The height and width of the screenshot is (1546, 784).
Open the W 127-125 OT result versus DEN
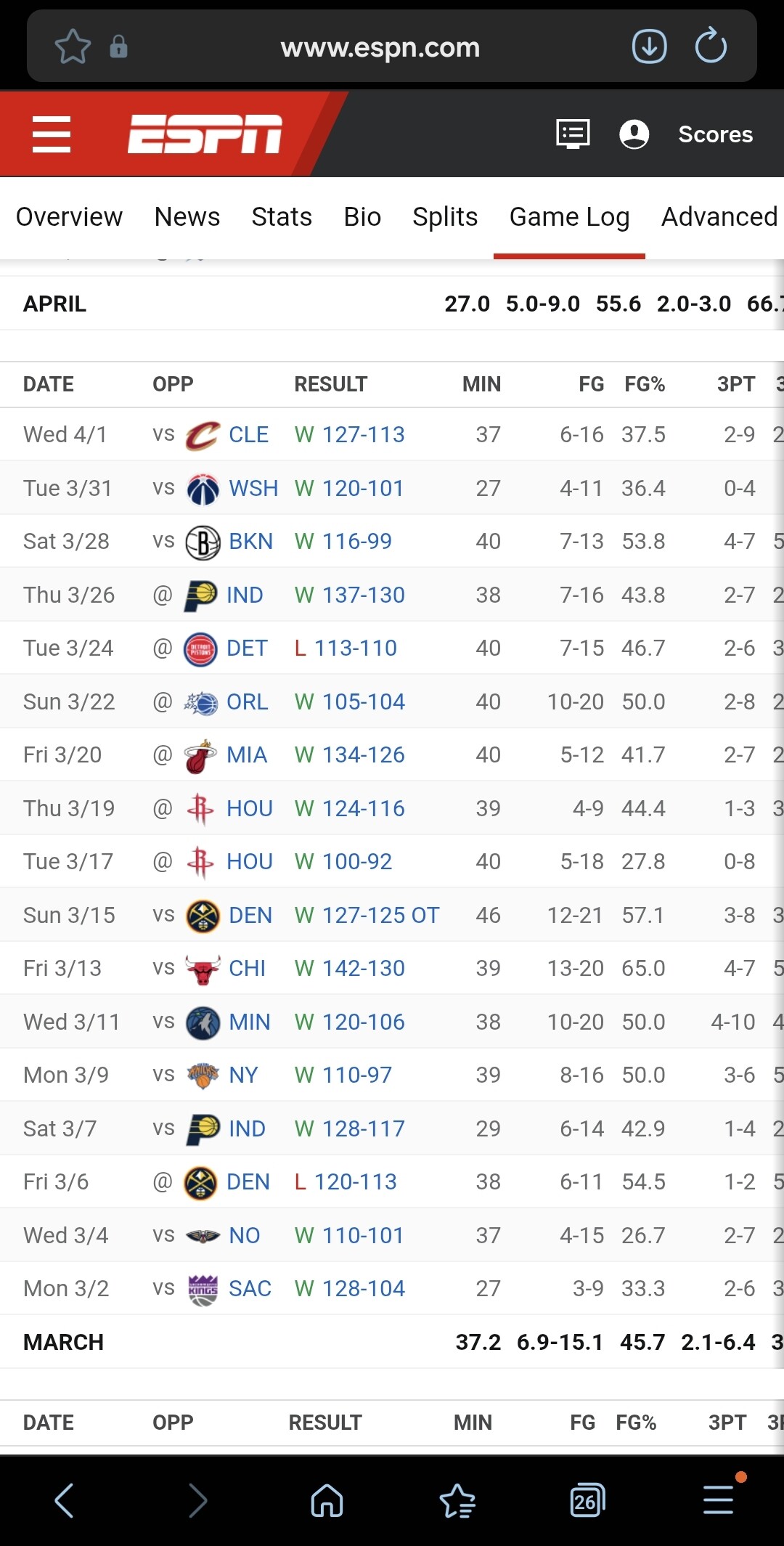367,915
